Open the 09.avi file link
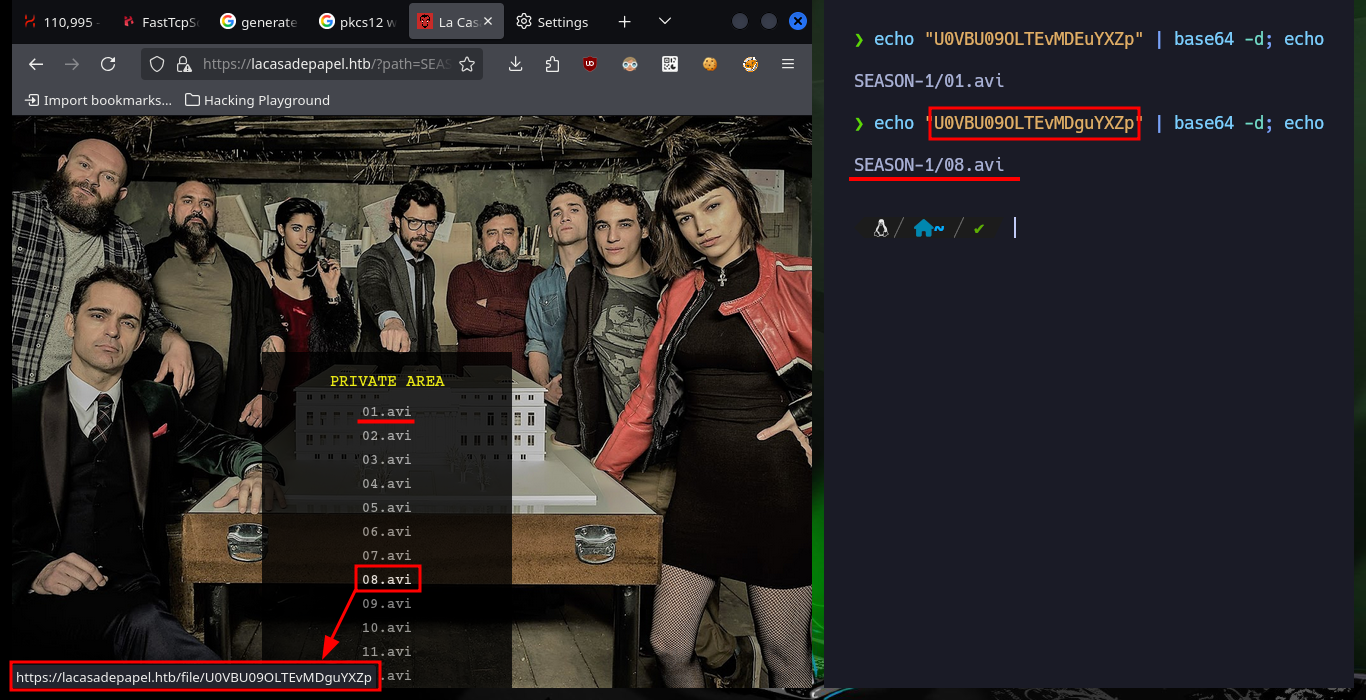 click(386, 603)
